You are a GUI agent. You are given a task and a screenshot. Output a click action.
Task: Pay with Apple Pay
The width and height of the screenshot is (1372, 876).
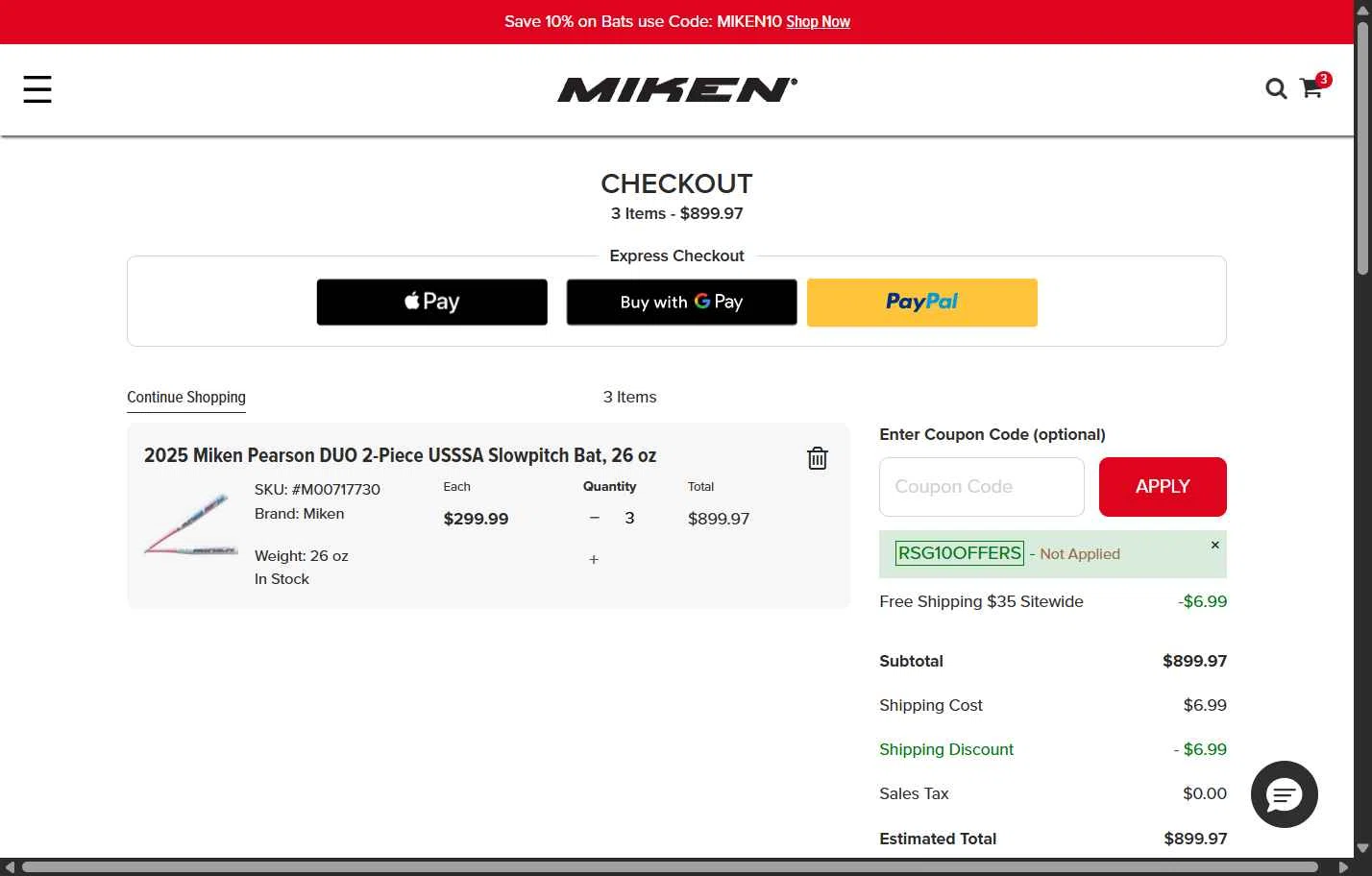pyautogui.click(x=432, y=302)
